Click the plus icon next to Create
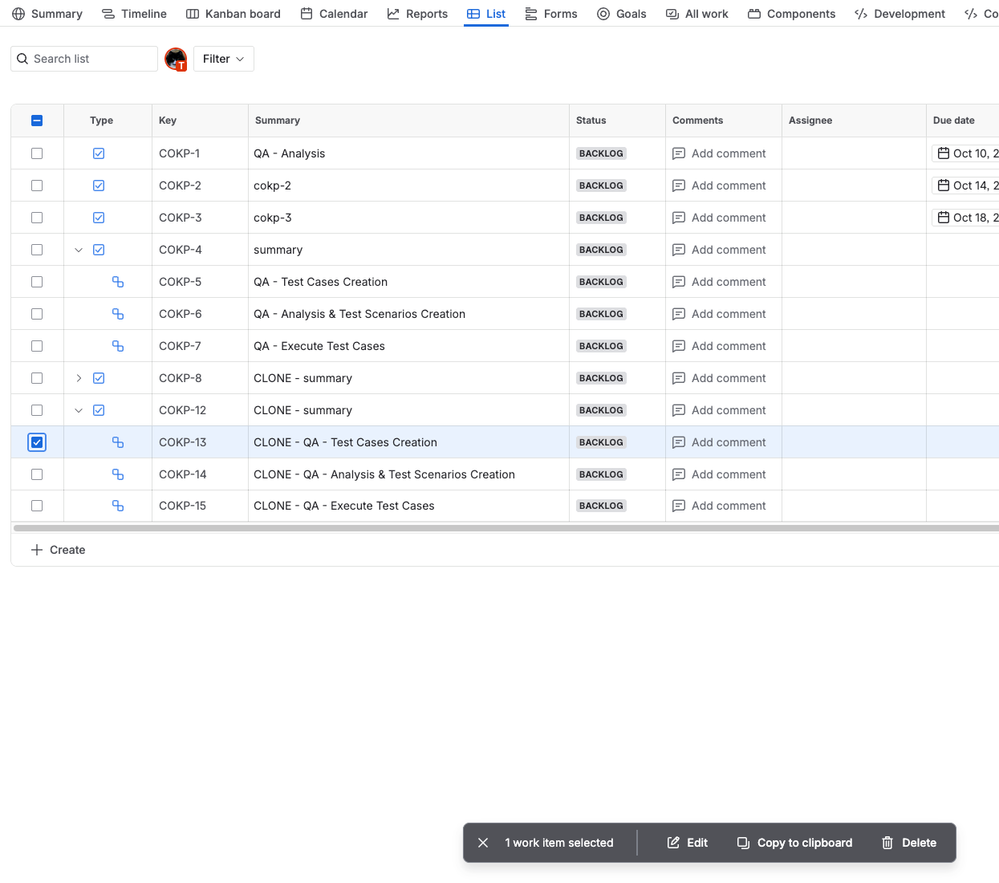The image size is (999, 883). point(37,550)
